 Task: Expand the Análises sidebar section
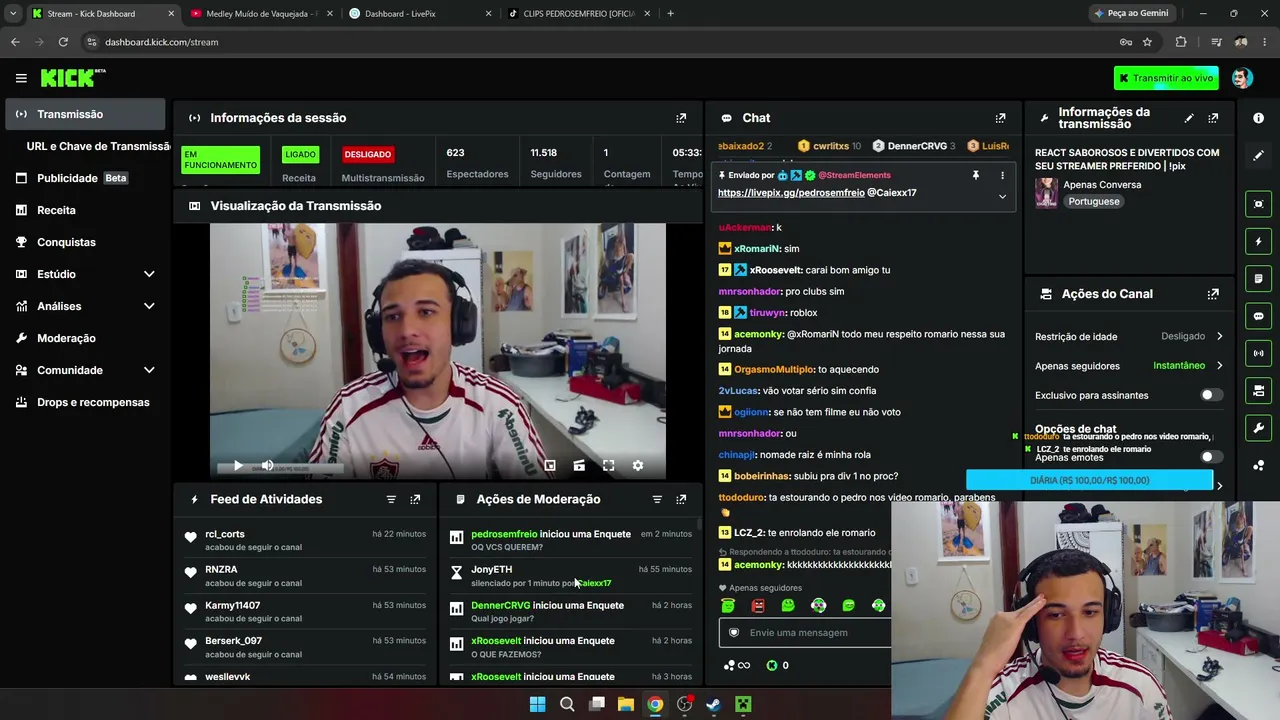[149, 306]
